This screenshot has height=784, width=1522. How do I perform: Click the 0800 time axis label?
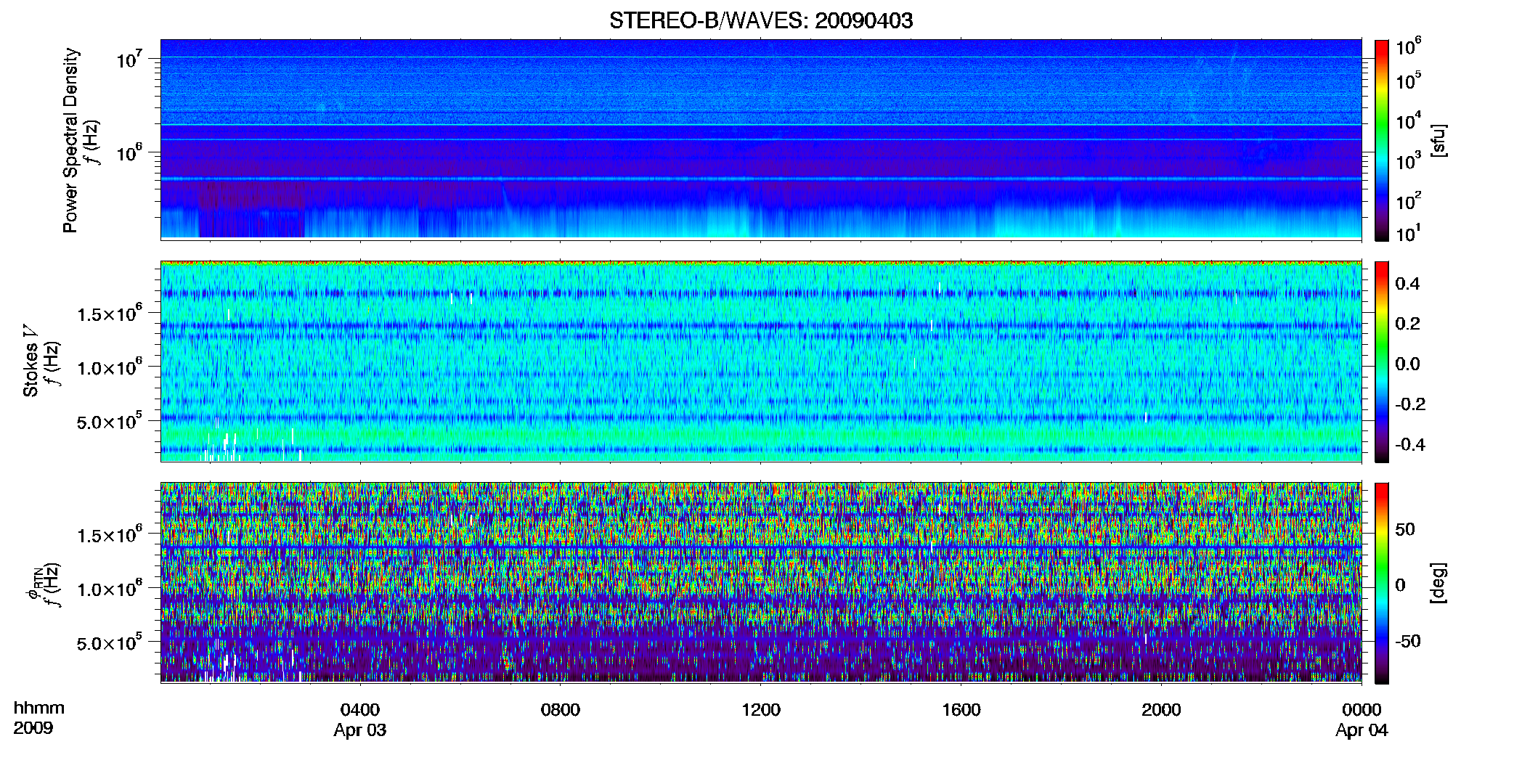[x=561, y=710]
